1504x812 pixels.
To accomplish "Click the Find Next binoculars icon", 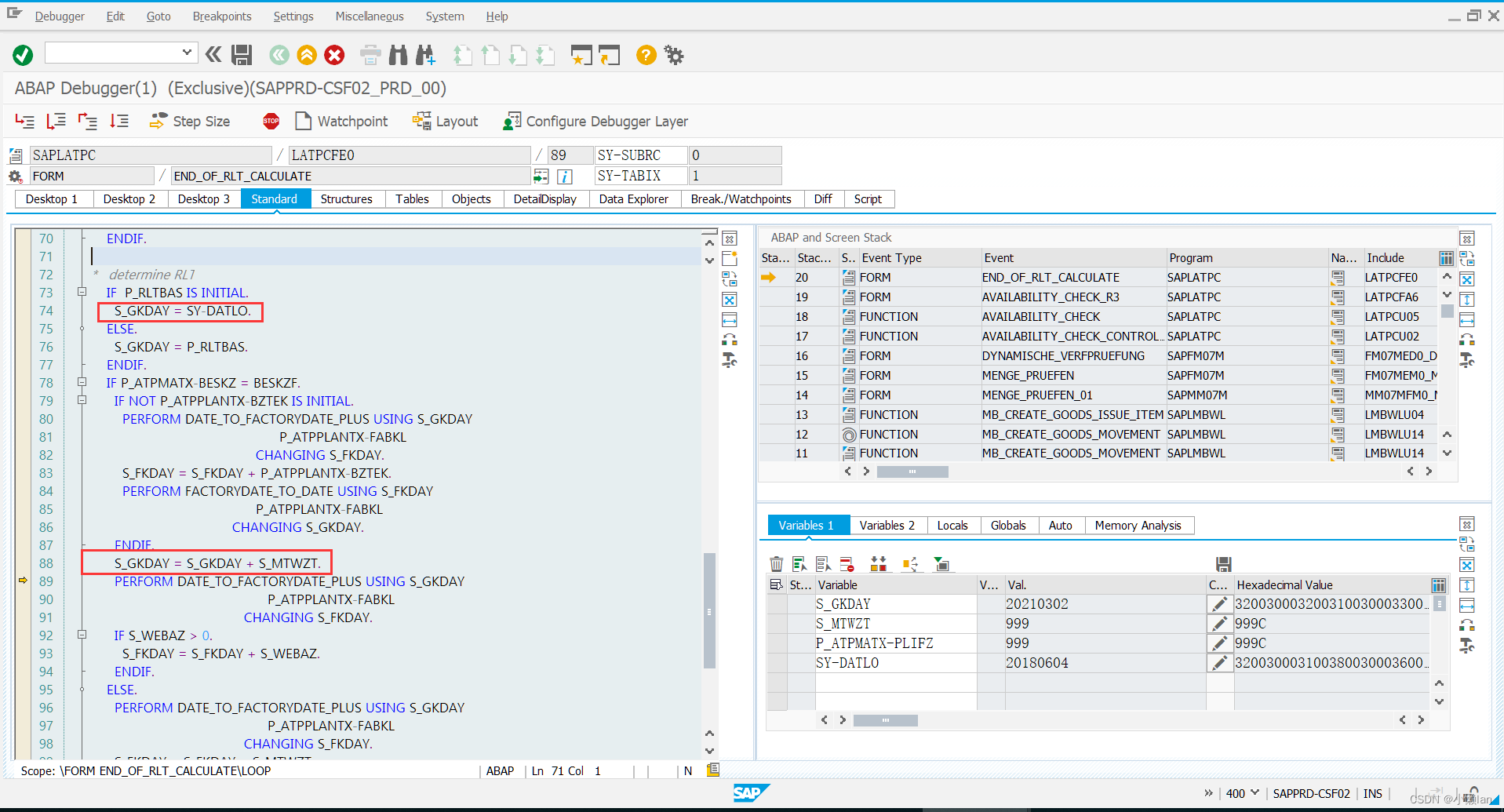I will 425,55.
